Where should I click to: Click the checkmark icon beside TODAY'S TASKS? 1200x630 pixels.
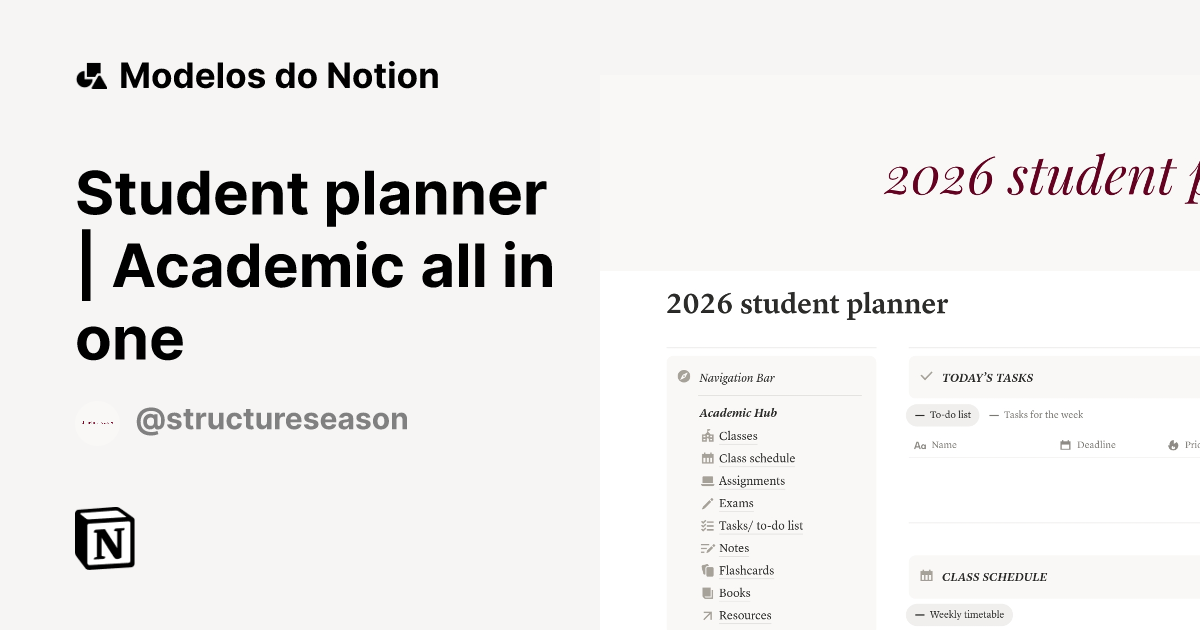(x=926, y=377)
